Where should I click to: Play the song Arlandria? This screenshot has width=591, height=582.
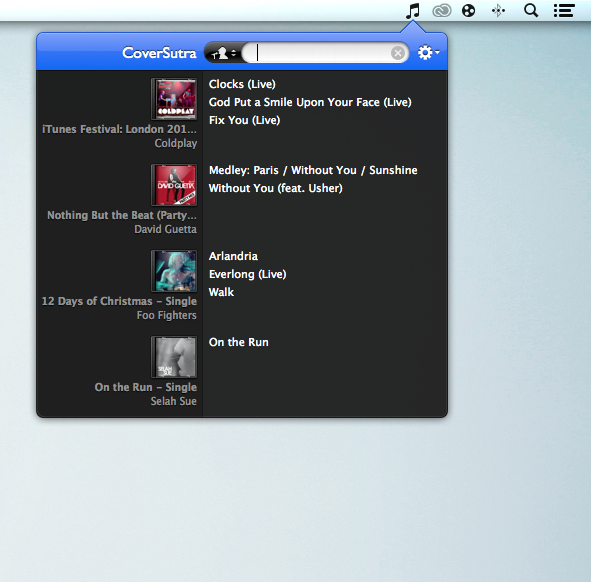(x=233, y=256)
